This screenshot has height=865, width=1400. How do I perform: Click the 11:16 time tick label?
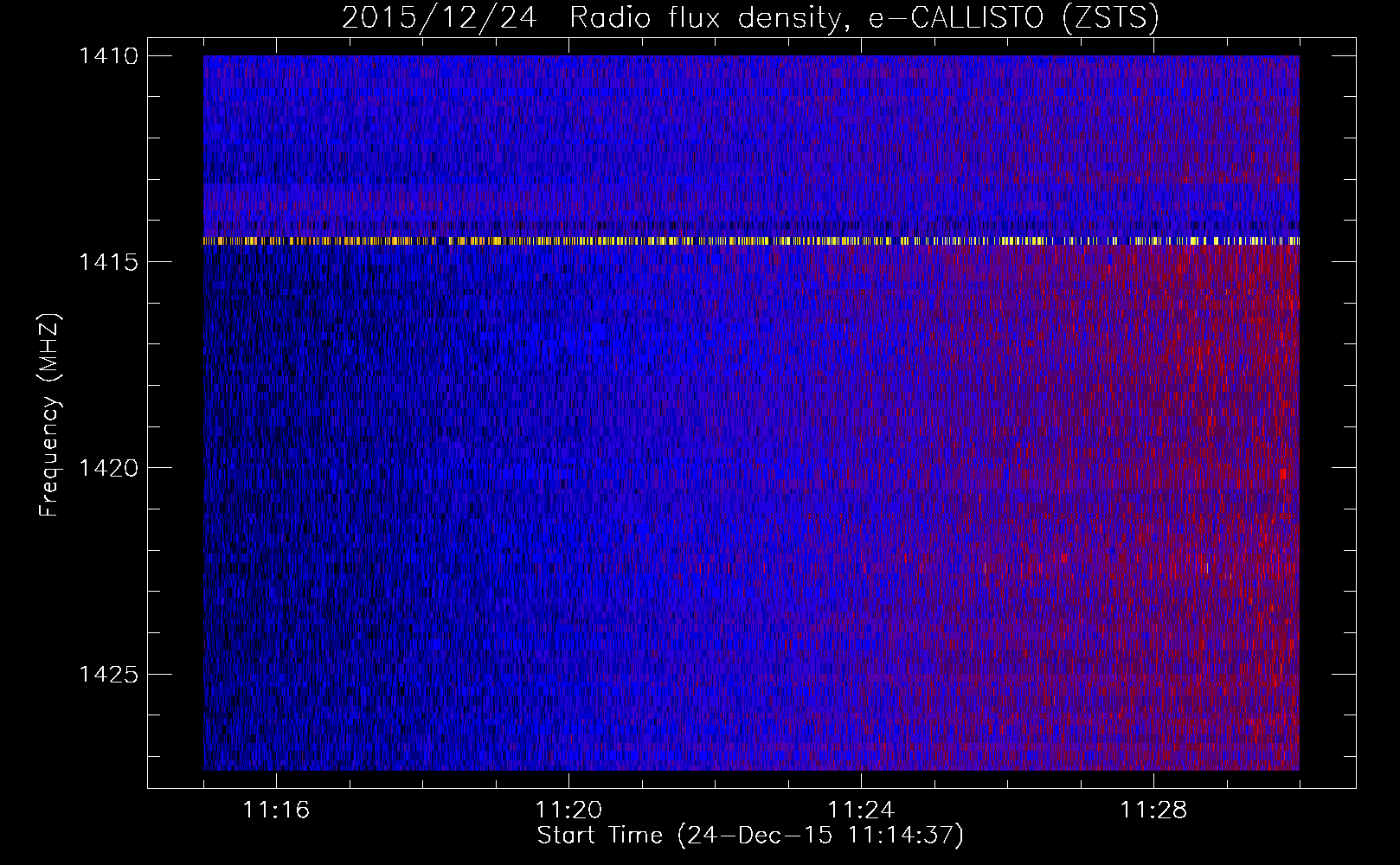(x=276, y=811)
